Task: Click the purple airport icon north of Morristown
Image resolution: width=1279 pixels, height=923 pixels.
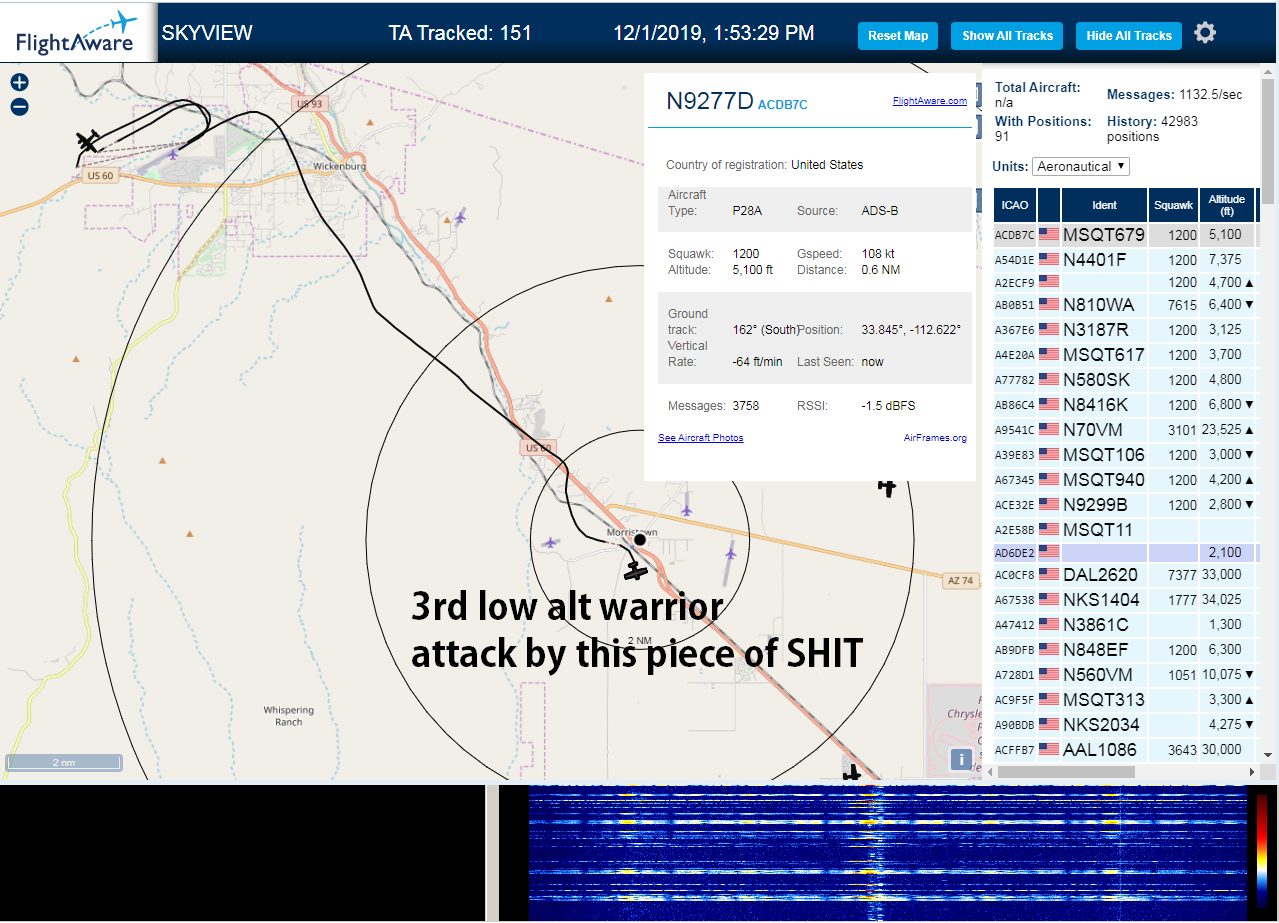Action: click(x=687, y=509)
